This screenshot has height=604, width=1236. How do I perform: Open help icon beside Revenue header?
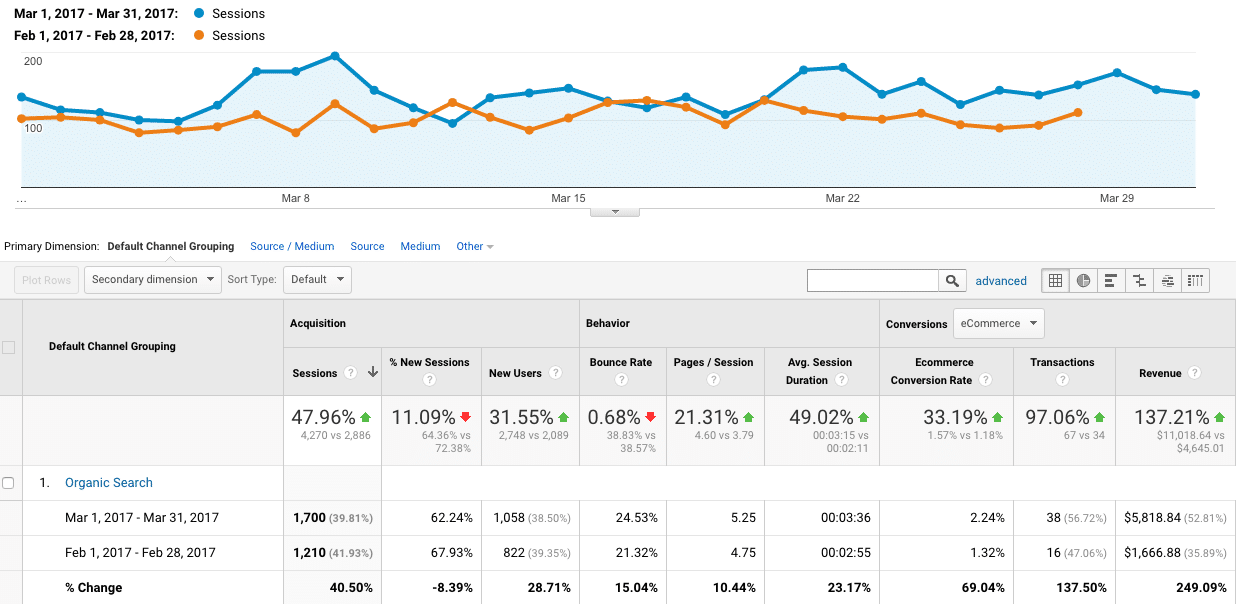coord(1195,373)
